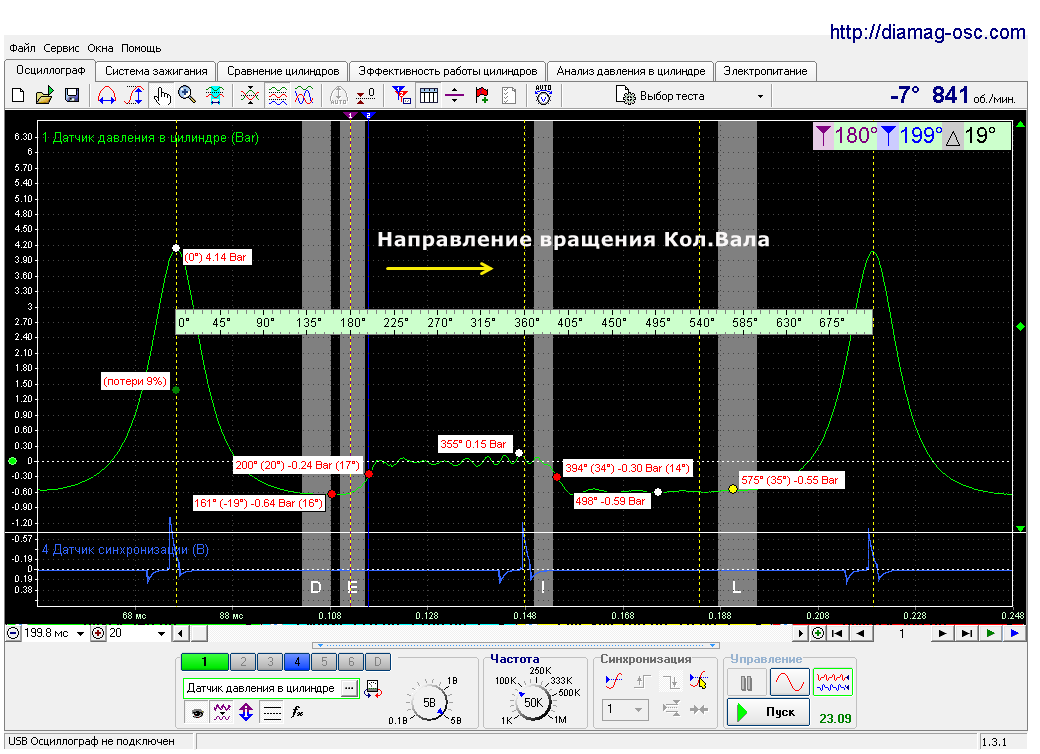Image resolution: width=1040 pixels, height=754 pixels.
Task: Click the vertical waveform compress icon
Action: (x=249, y=95)
